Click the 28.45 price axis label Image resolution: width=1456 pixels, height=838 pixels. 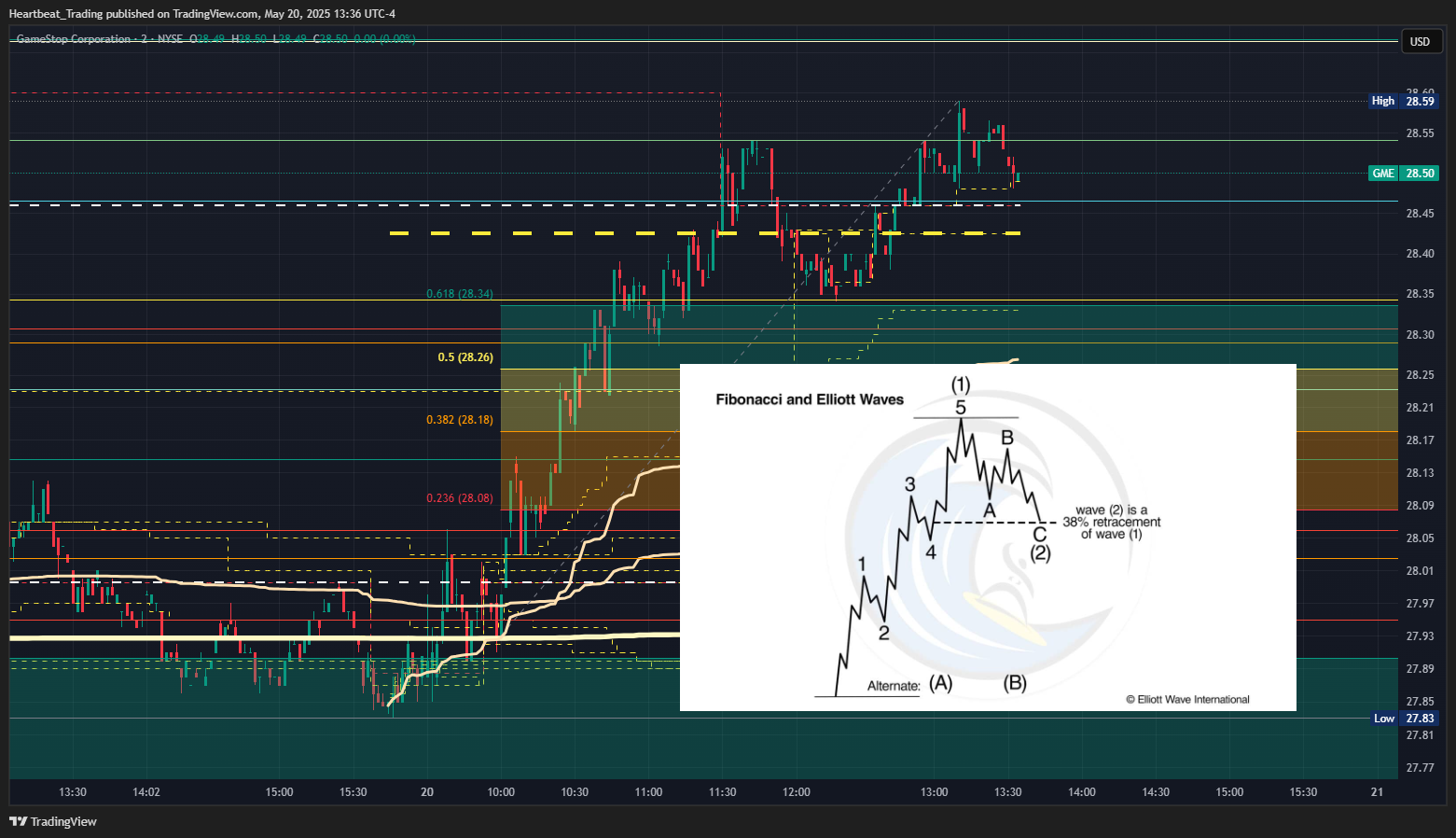1421,214
